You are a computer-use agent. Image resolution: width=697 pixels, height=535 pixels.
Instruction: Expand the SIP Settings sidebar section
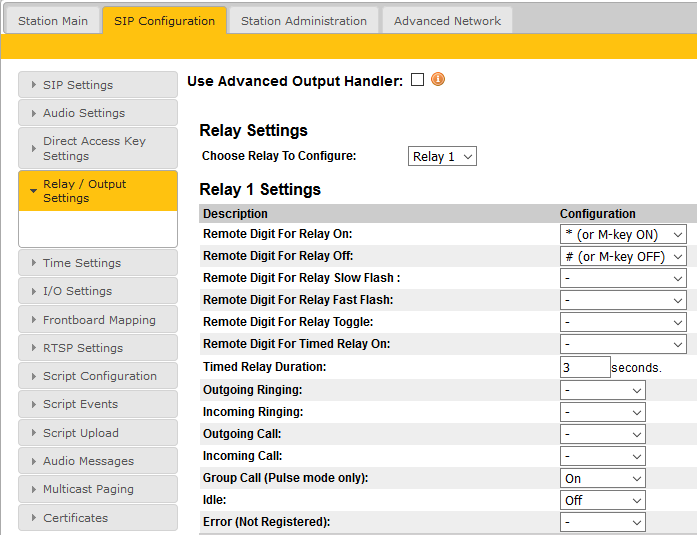[97, 85]
